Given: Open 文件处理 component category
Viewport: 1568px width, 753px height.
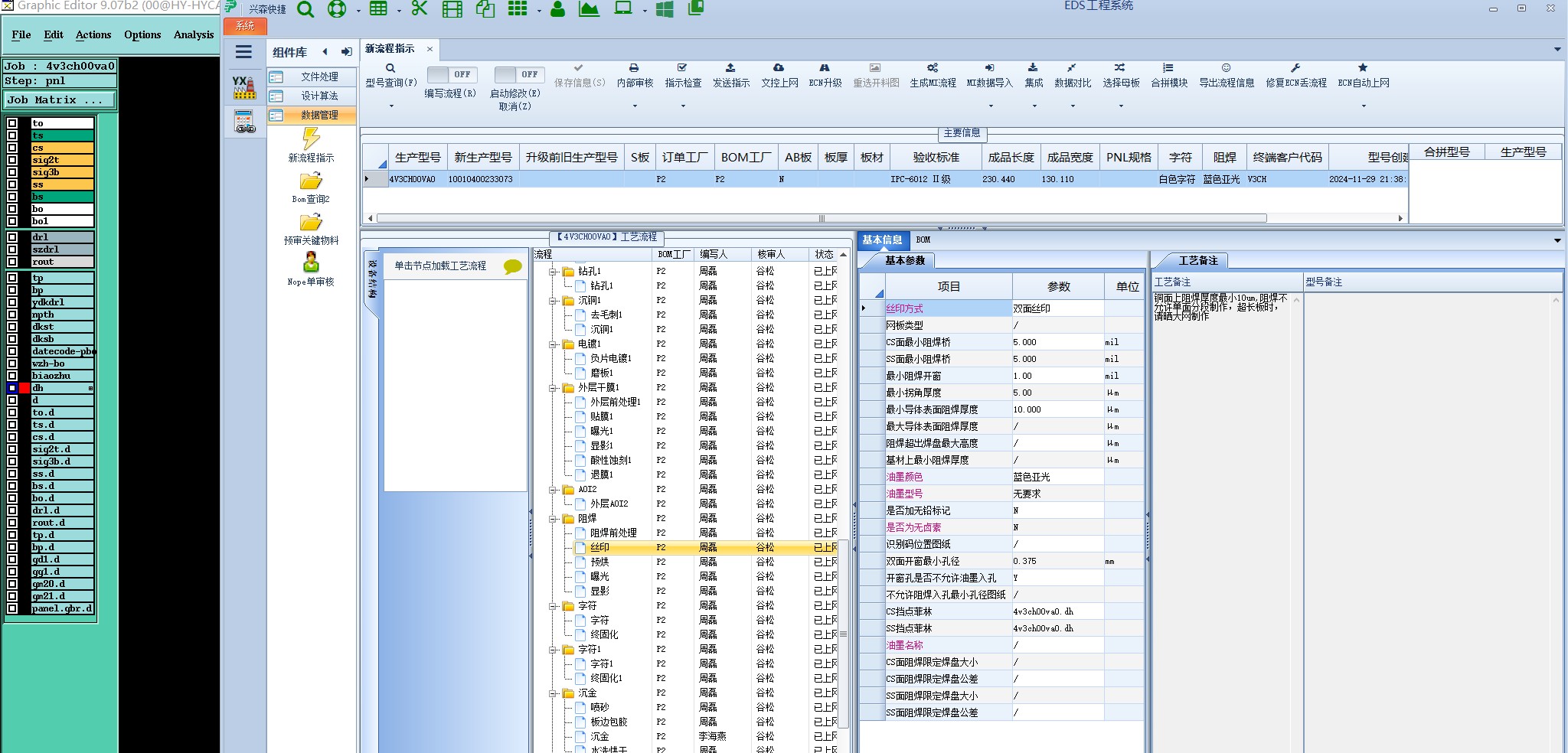Looking at the screenshot, I should point(312,77).
